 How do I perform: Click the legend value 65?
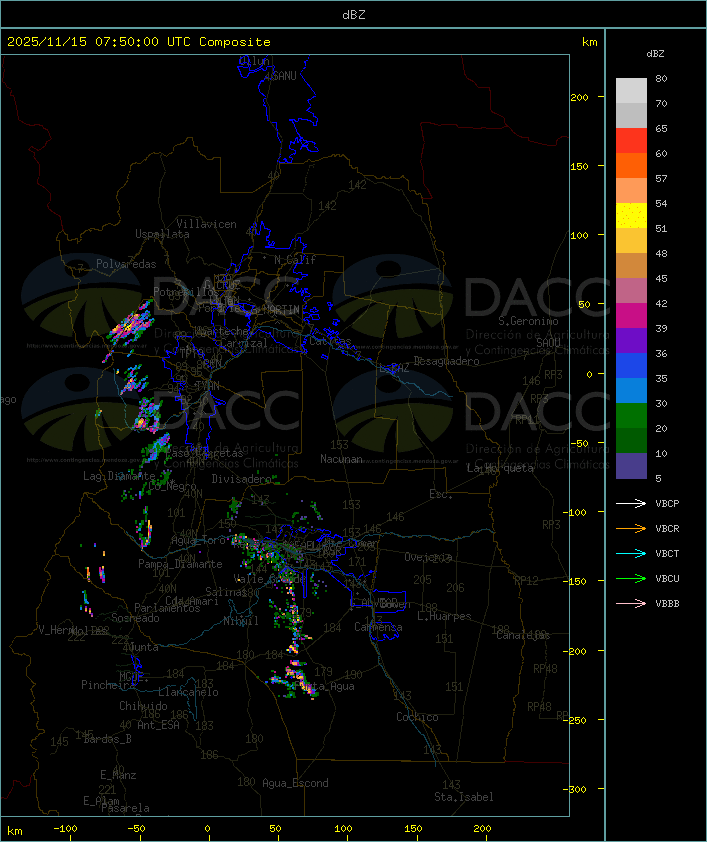click(661, 128)
